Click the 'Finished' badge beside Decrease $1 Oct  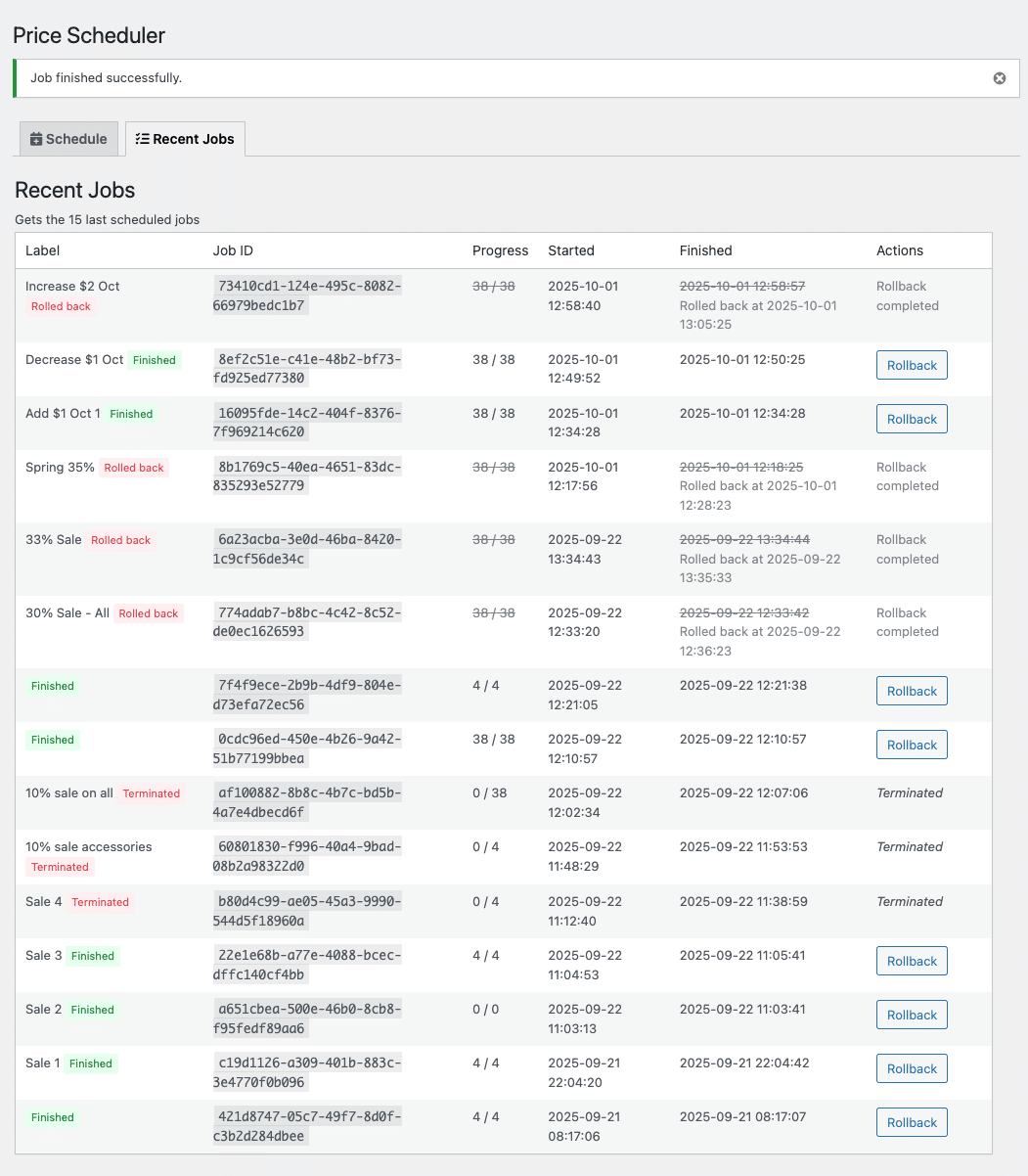point(155,360)
